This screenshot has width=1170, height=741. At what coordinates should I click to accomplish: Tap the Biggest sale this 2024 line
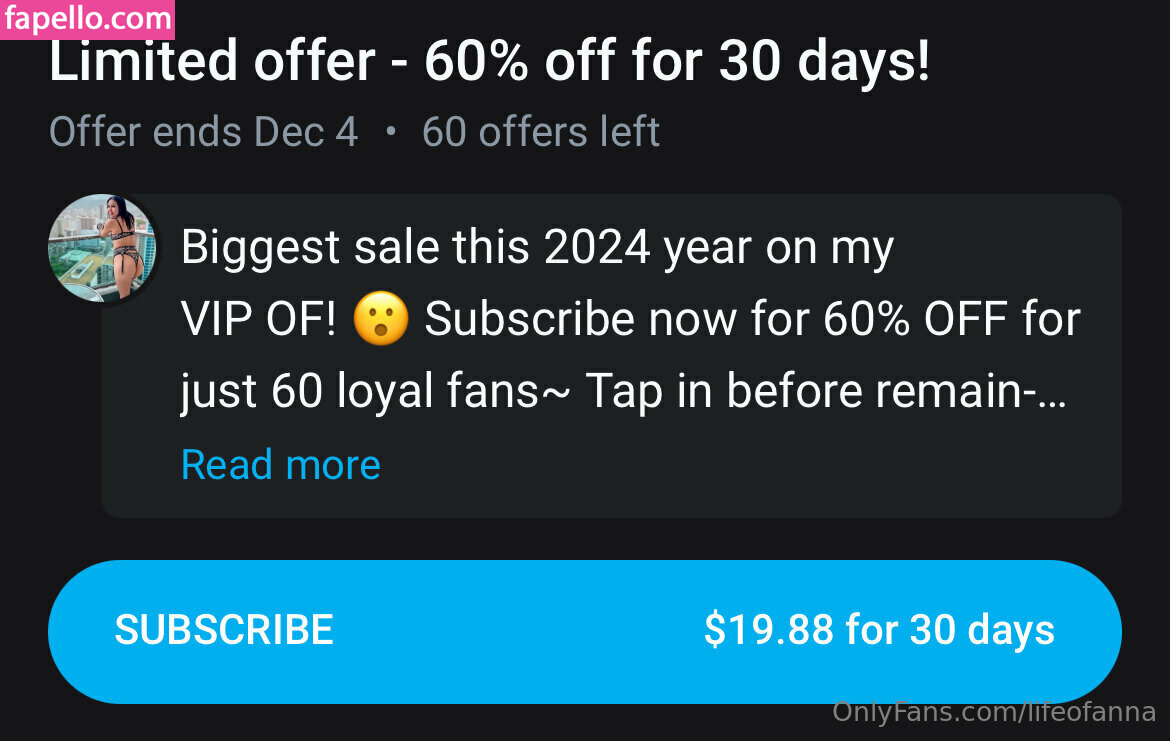tap(537, 248)
